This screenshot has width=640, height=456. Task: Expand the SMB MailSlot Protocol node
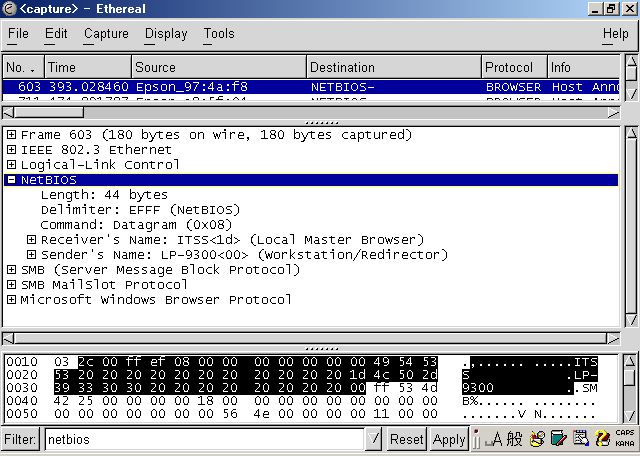click(x=11, y=285)
